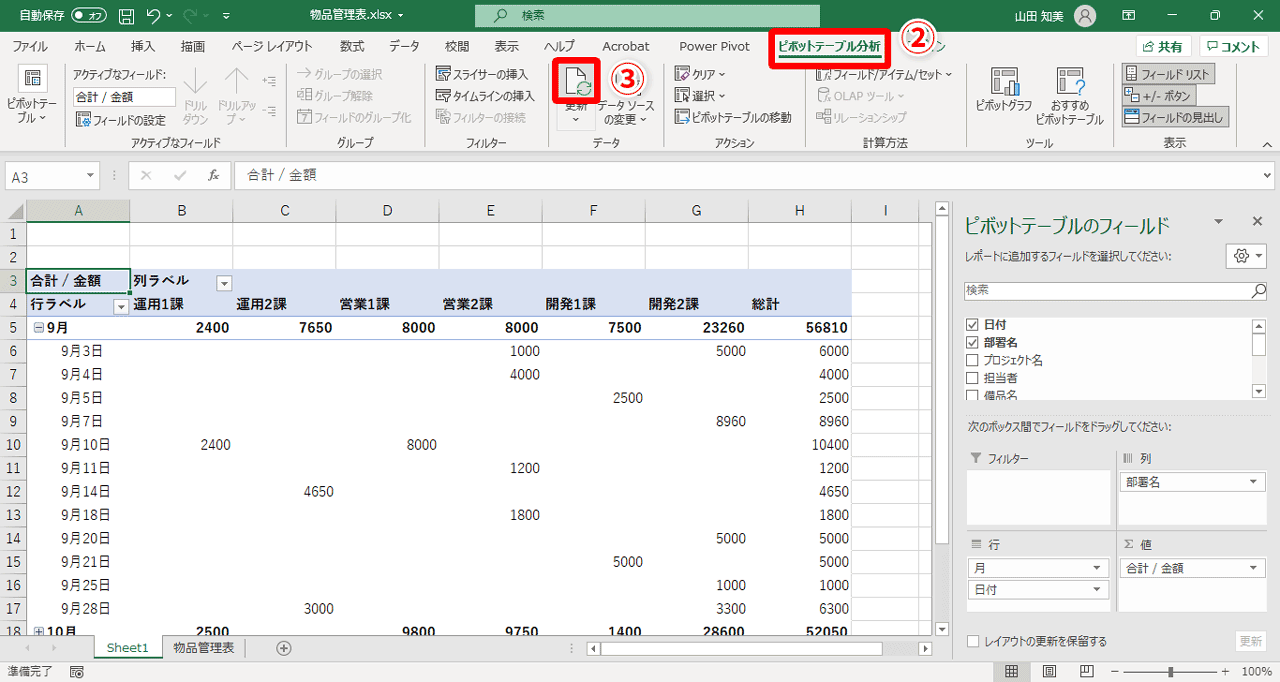Open field pane tools gear icon

click(1246, 255)
